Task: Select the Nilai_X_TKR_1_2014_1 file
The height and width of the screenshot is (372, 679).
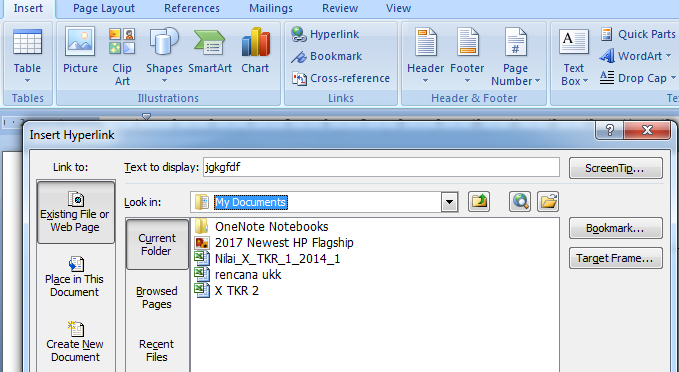Action: click(268, 259)
